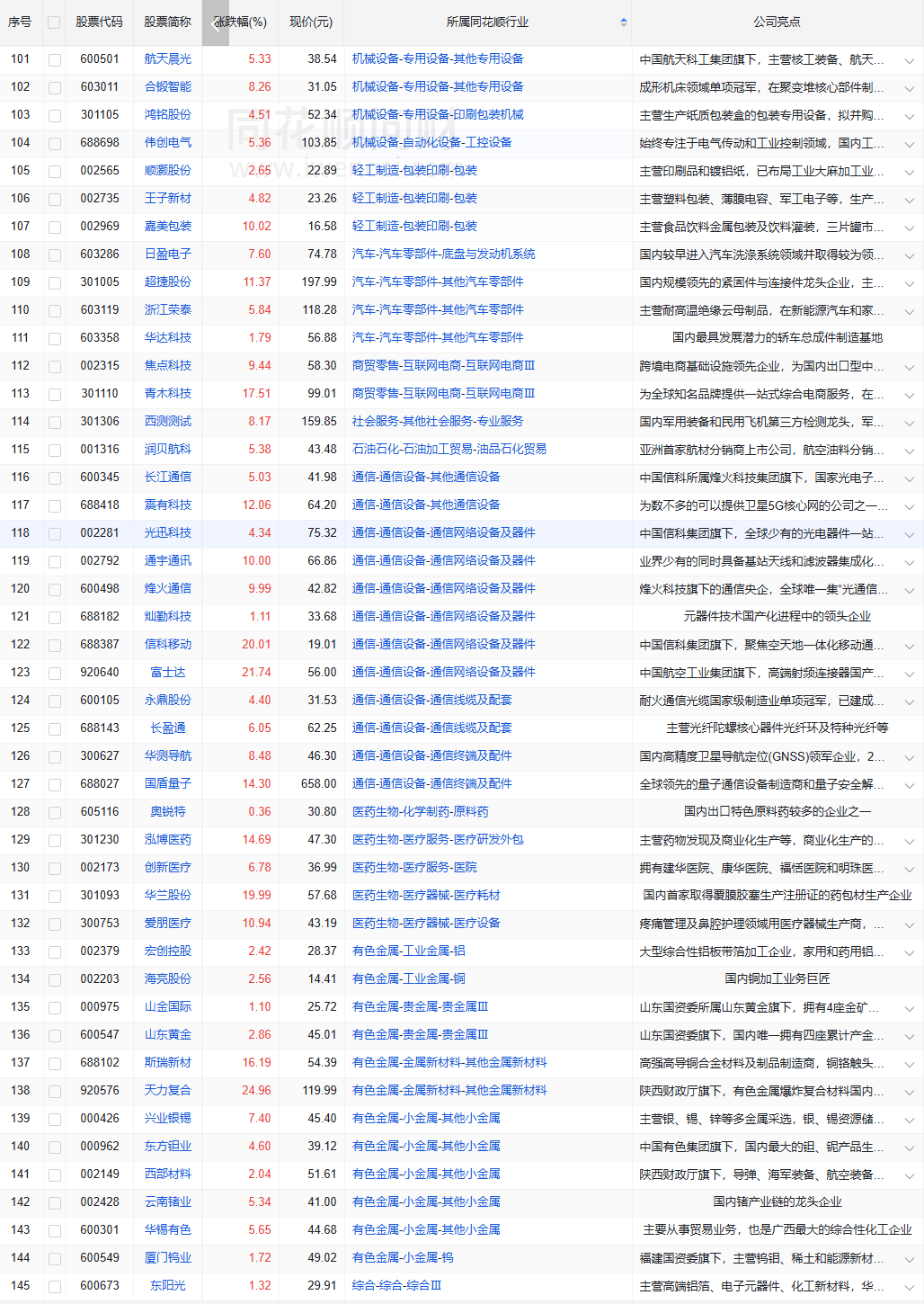Sort by the 现价(元) column header
The image size is (924, 1304).
coord(311,22)
